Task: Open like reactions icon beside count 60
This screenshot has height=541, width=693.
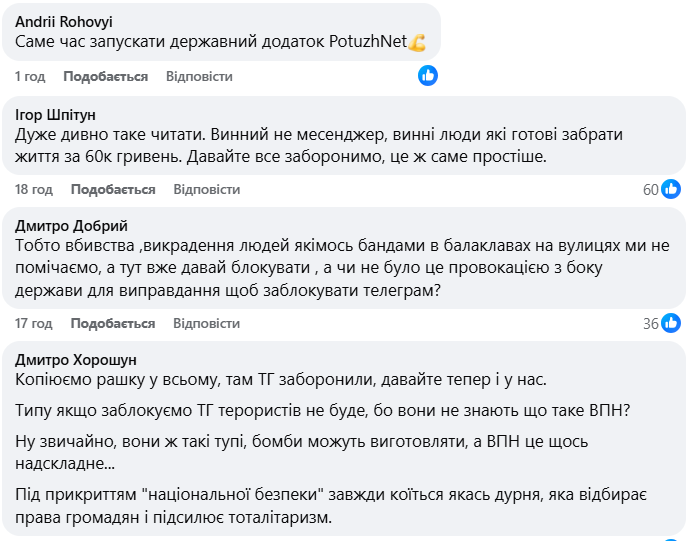Action: (x=671, y=189)
